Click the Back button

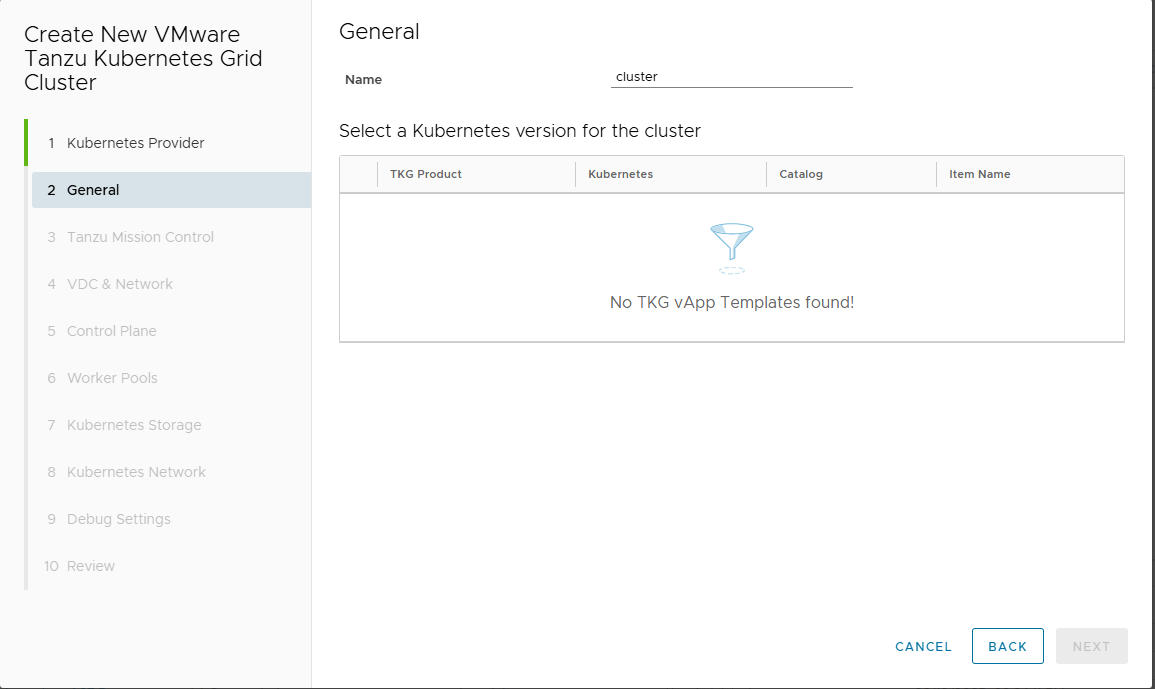pyautogui.click(x=1008, y=646)
